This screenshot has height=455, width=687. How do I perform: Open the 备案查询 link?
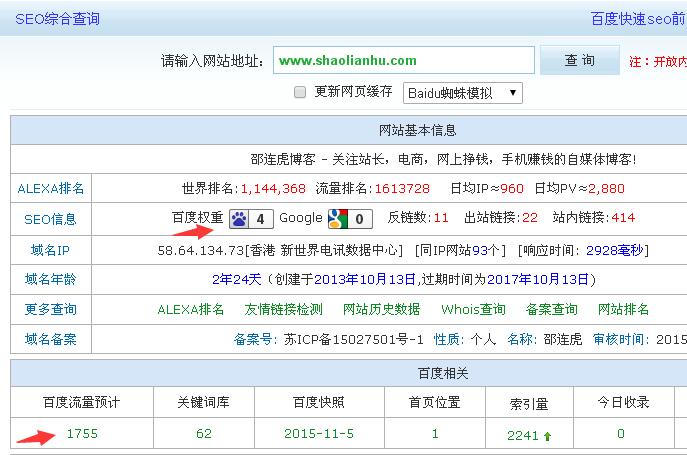tap(551, 309)
